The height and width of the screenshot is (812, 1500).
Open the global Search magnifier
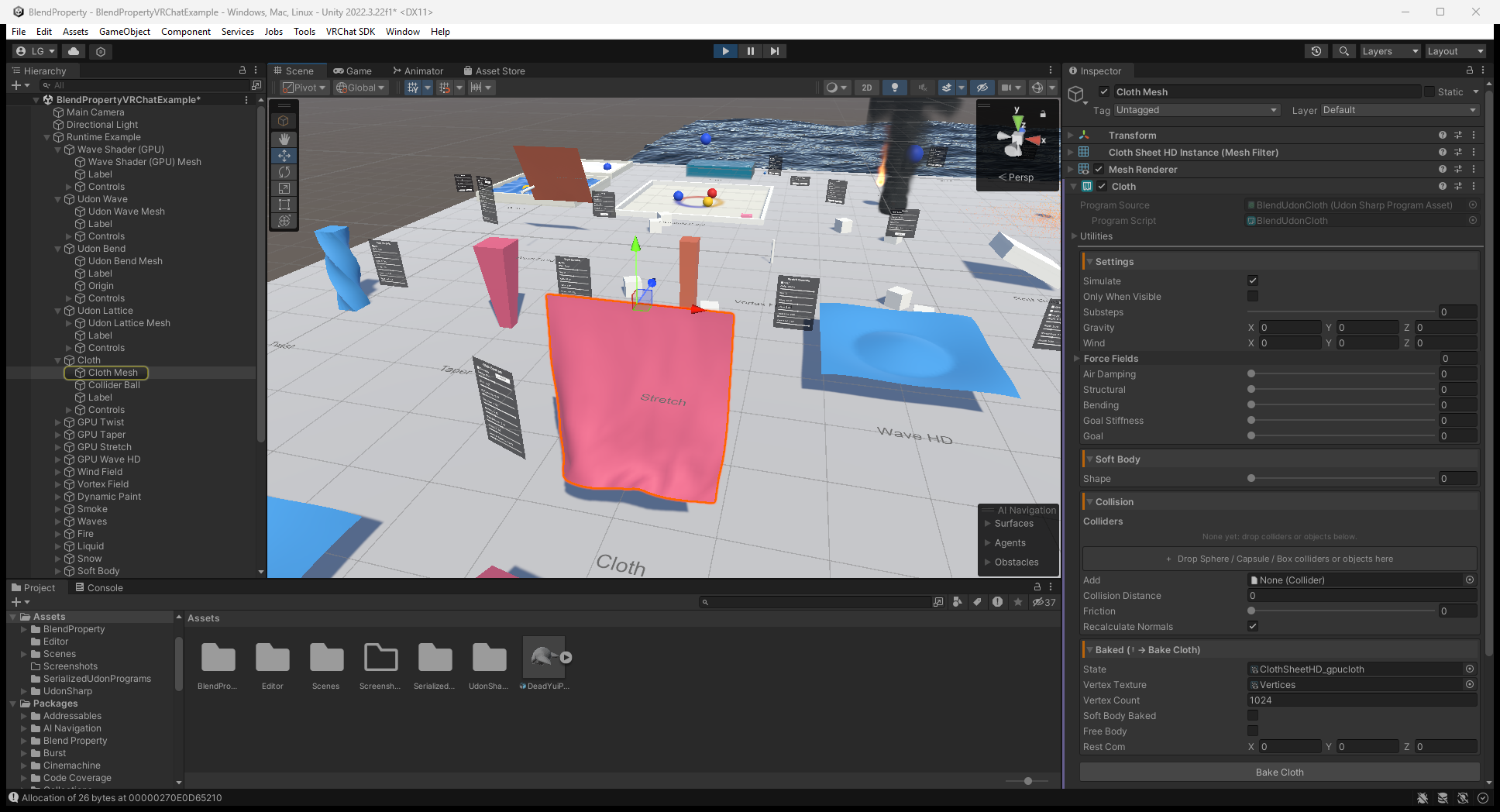[x=1344, y=51]
